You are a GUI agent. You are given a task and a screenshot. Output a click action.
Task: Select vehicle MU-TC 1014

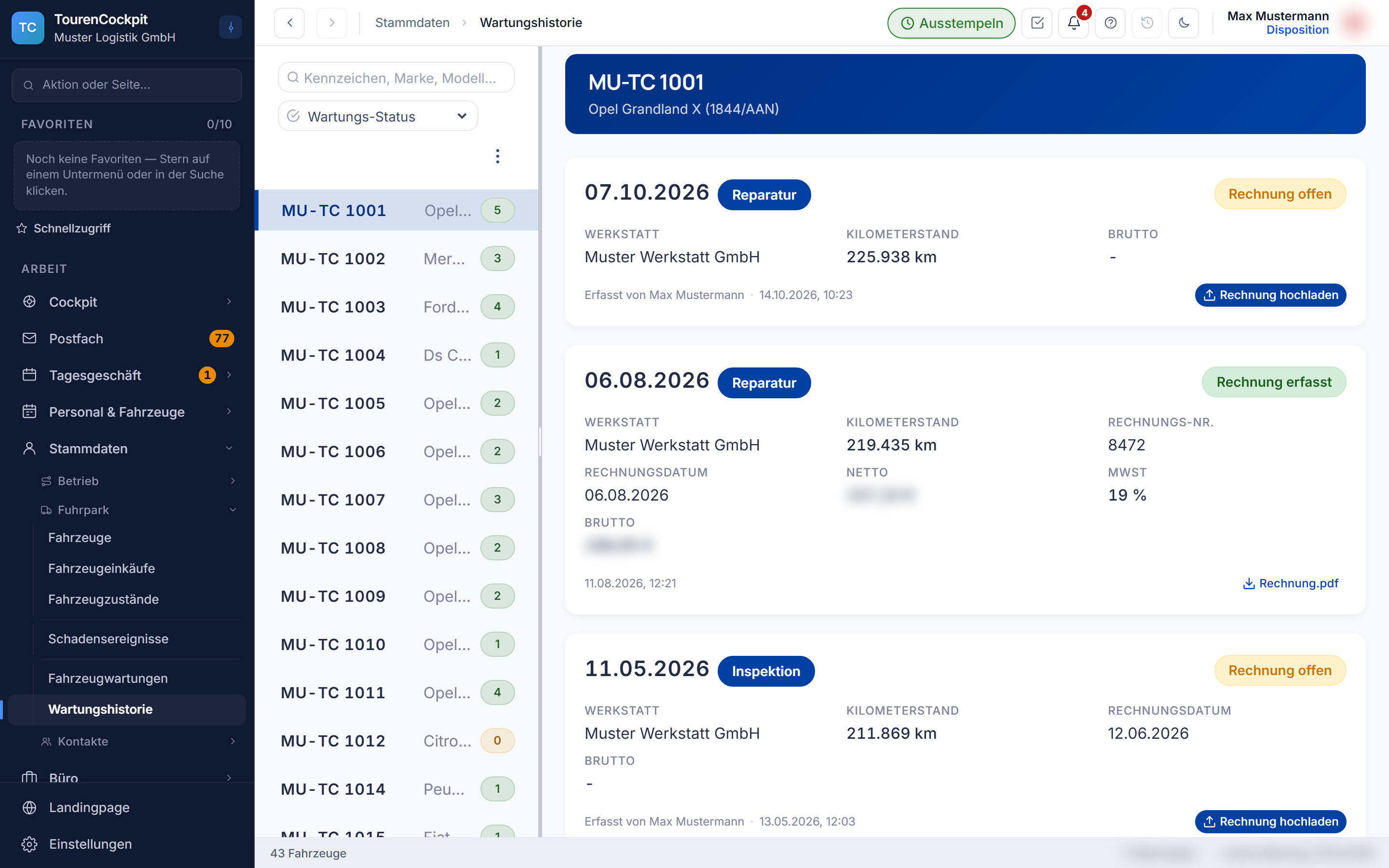pyautogui.click(x=396, y=789)
